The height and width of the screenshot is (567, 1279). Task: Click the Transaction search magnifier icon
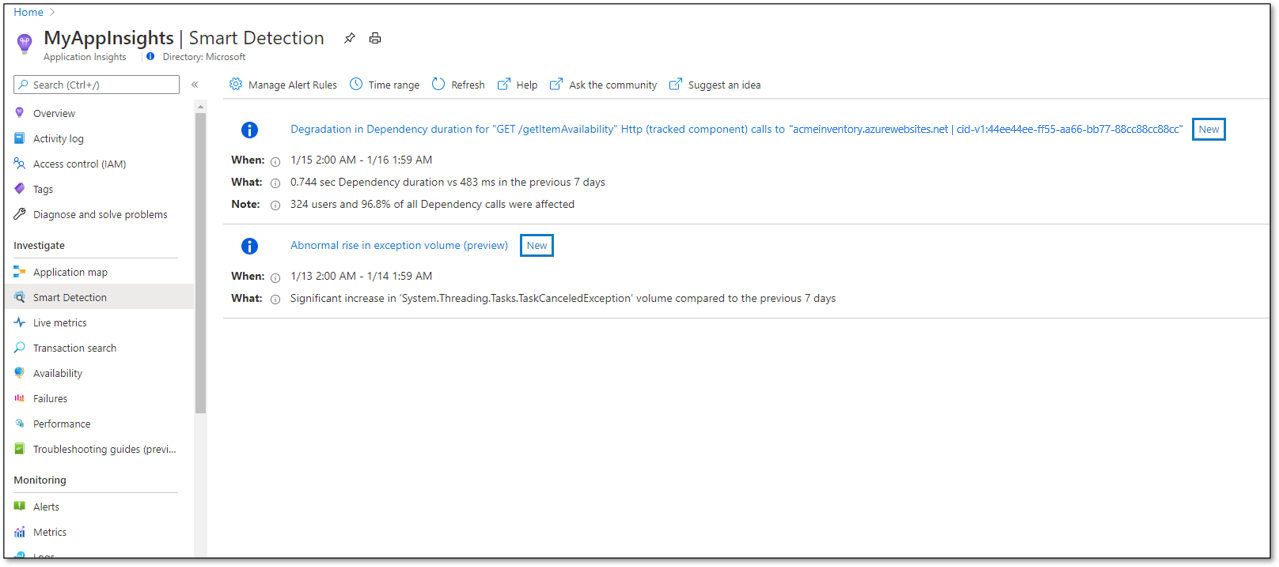coord(19,348)
